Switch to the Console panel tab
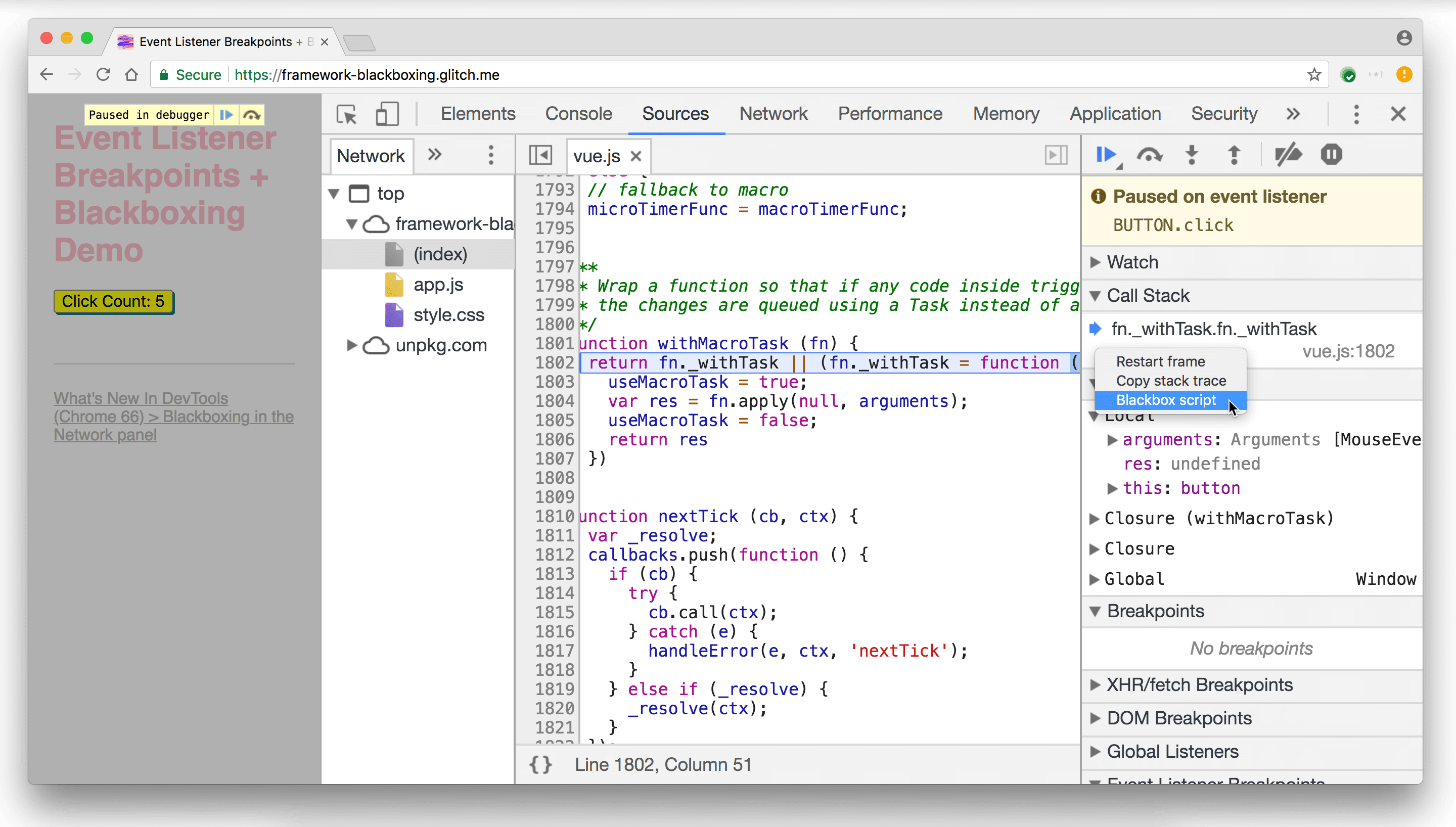 (579, 114)
